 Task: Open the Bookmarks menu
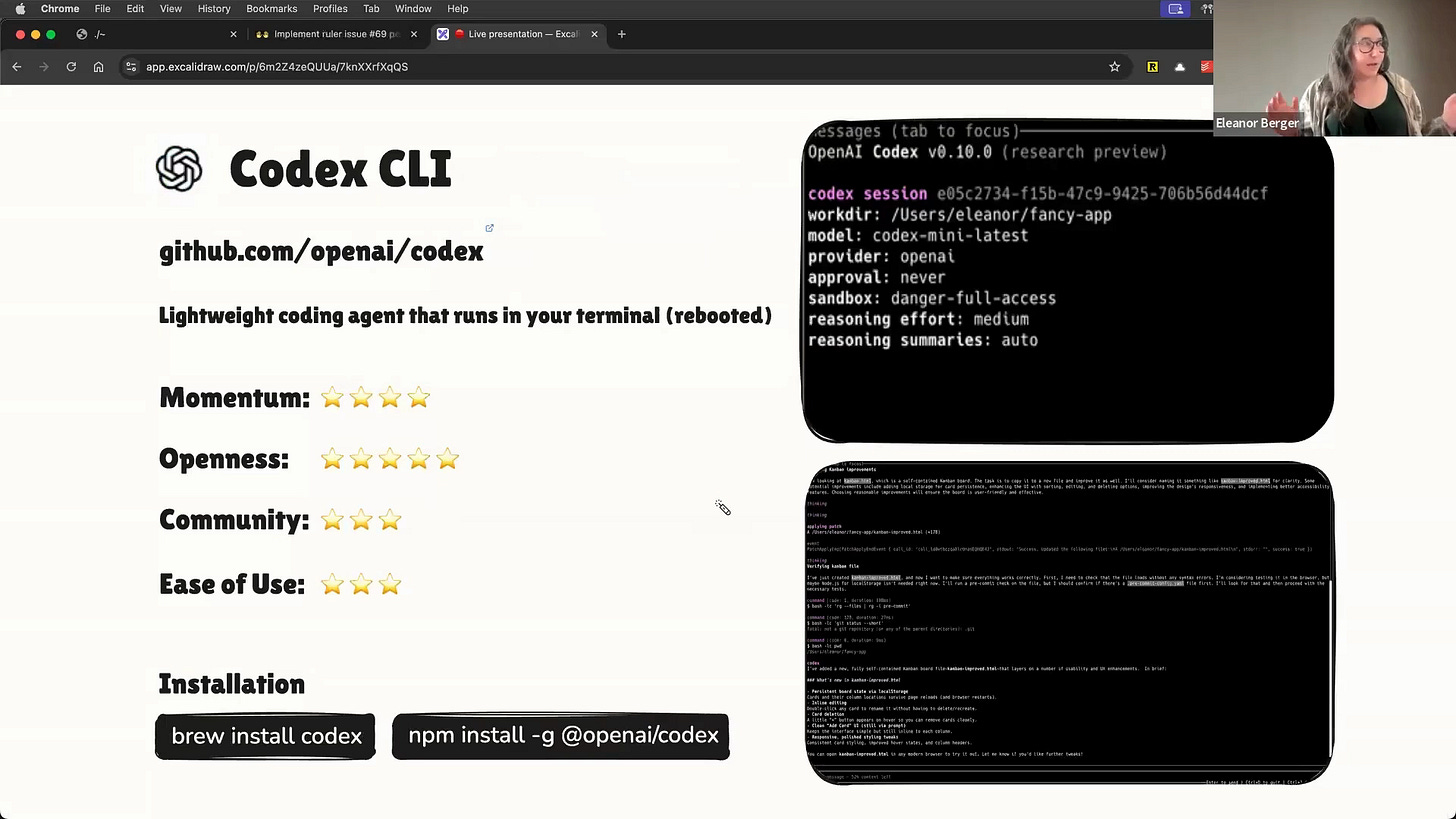[x=271, y=8]
